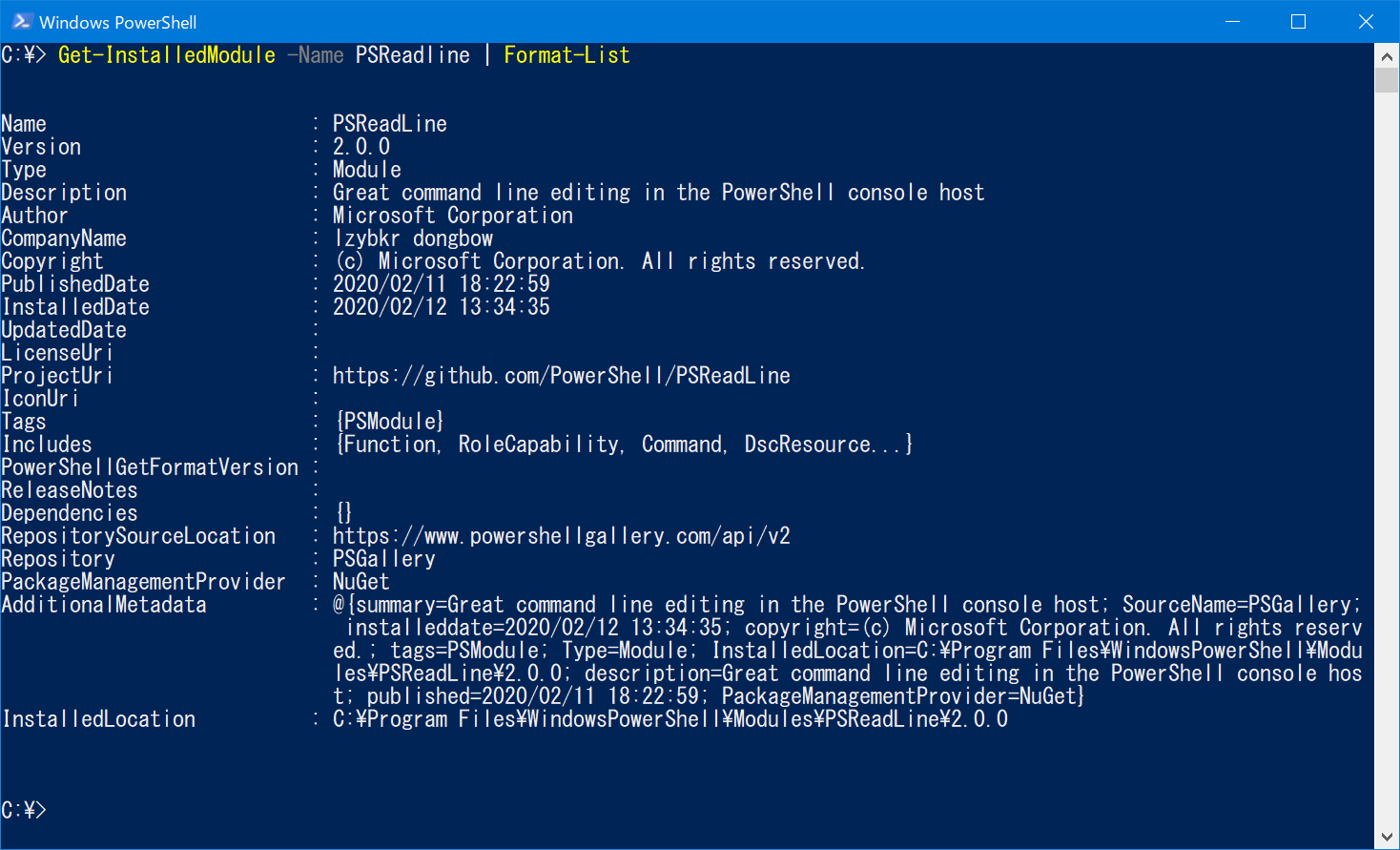
Task: Click the GitHub ProjectUri link for PSReadLine
Action: [x=561, y=375]
